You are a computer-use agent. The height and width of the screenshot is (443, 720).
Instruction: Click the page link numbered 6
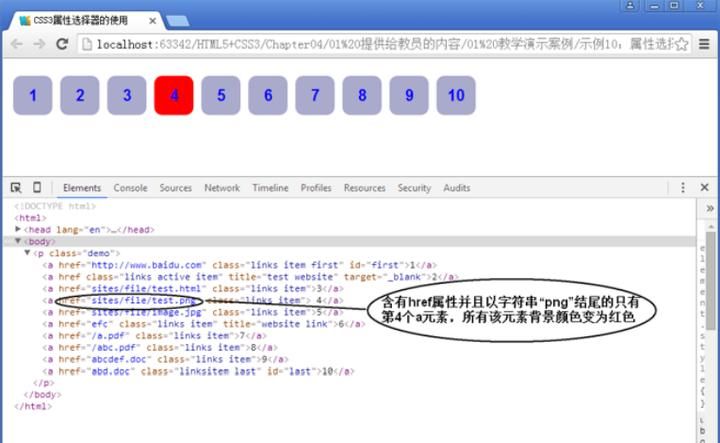click(268, 95)
